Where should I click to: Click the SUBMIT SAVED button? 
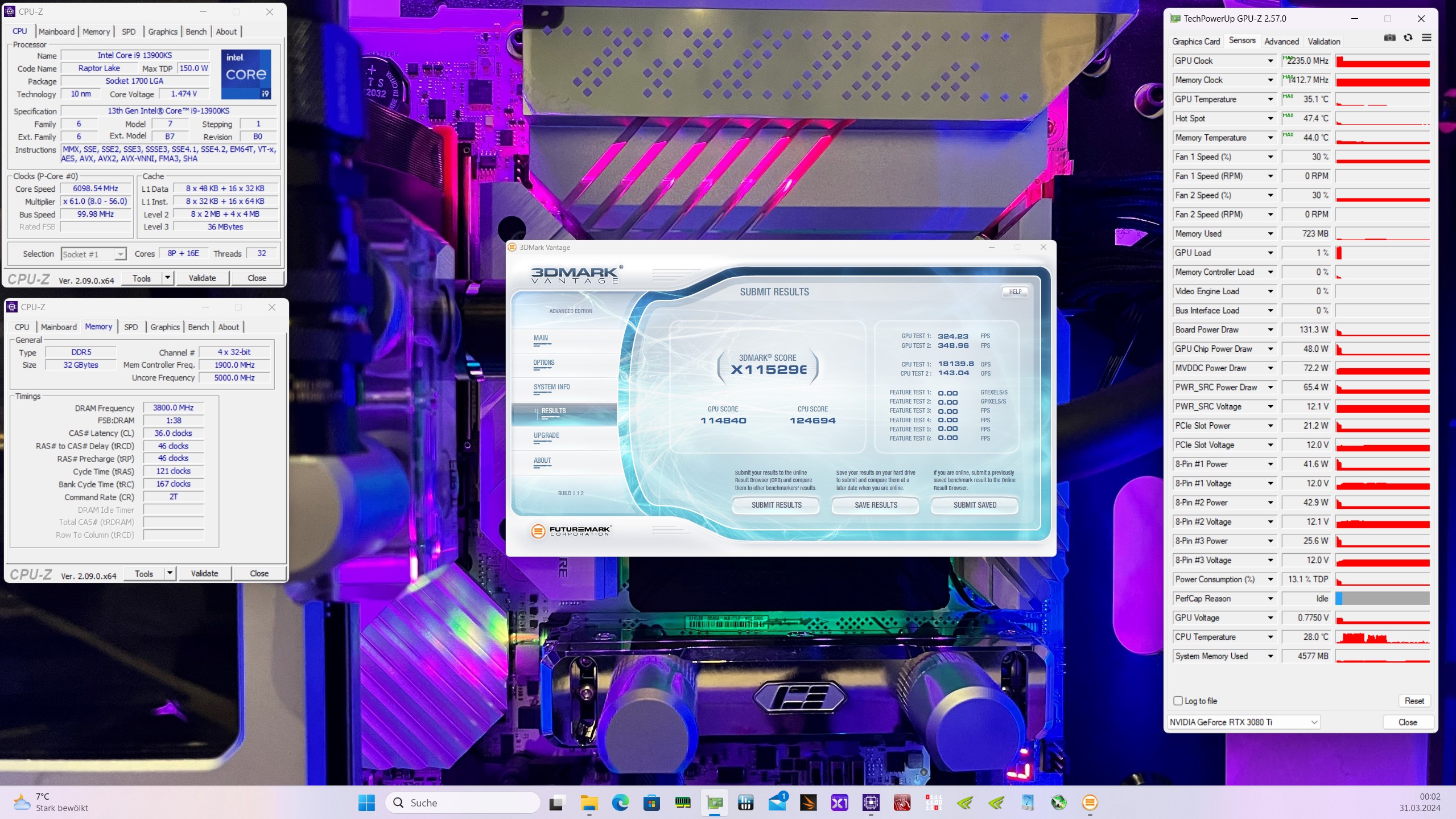(975, 505)
